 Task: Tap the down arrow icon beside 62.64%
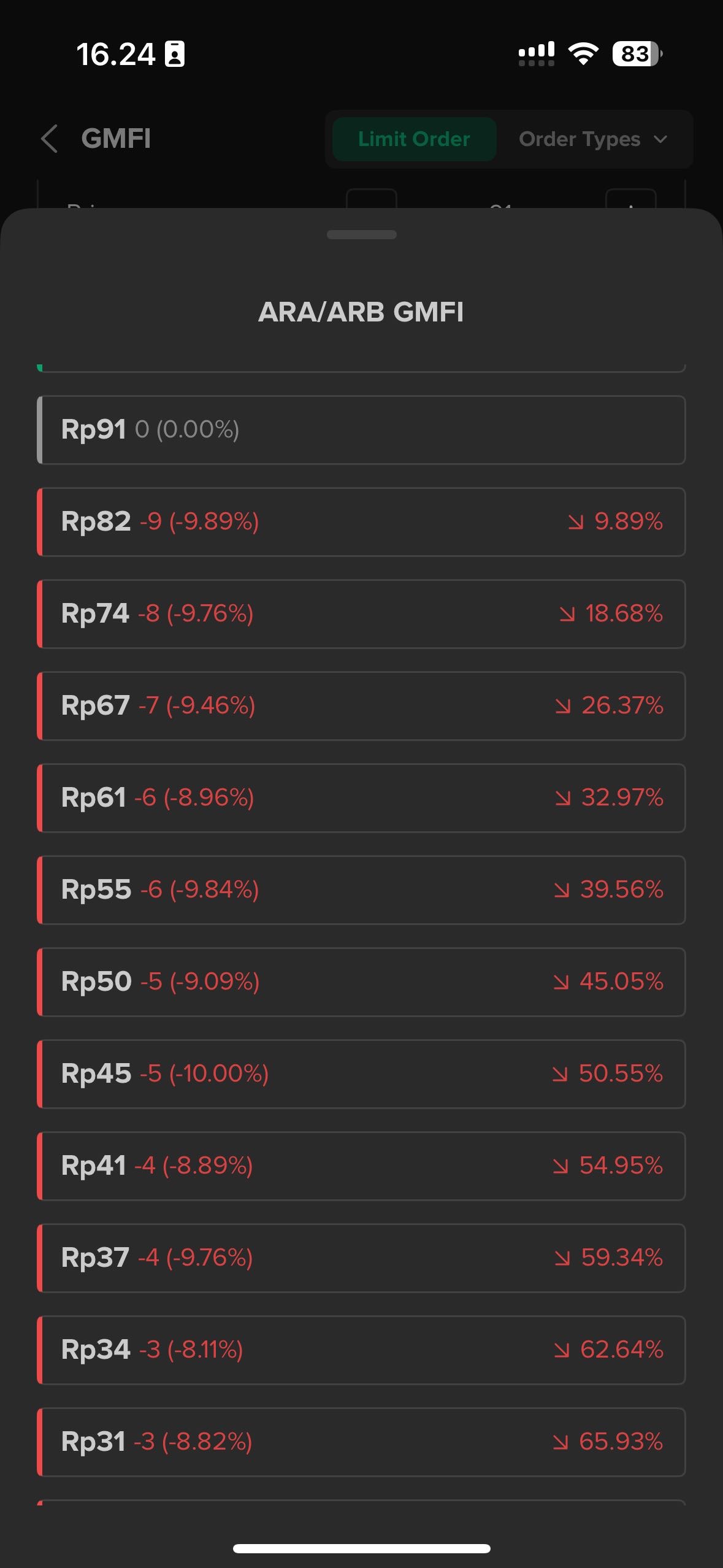pos(562,1350)
